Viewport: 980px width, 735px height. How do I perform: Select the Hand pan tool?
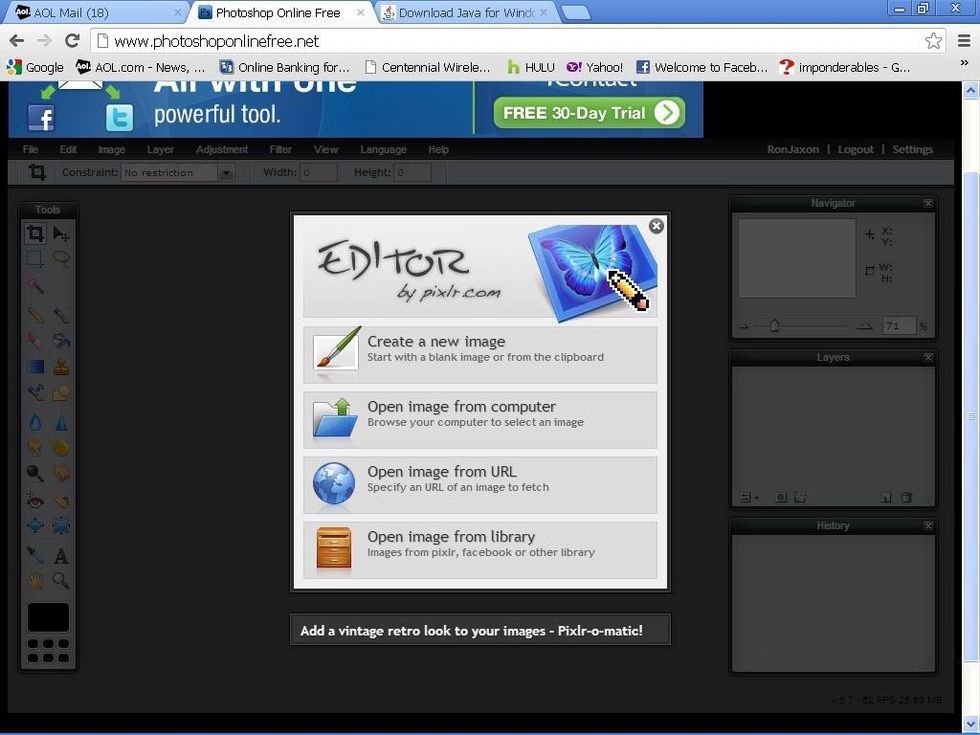pyautogui.click(x=35, y=581)
